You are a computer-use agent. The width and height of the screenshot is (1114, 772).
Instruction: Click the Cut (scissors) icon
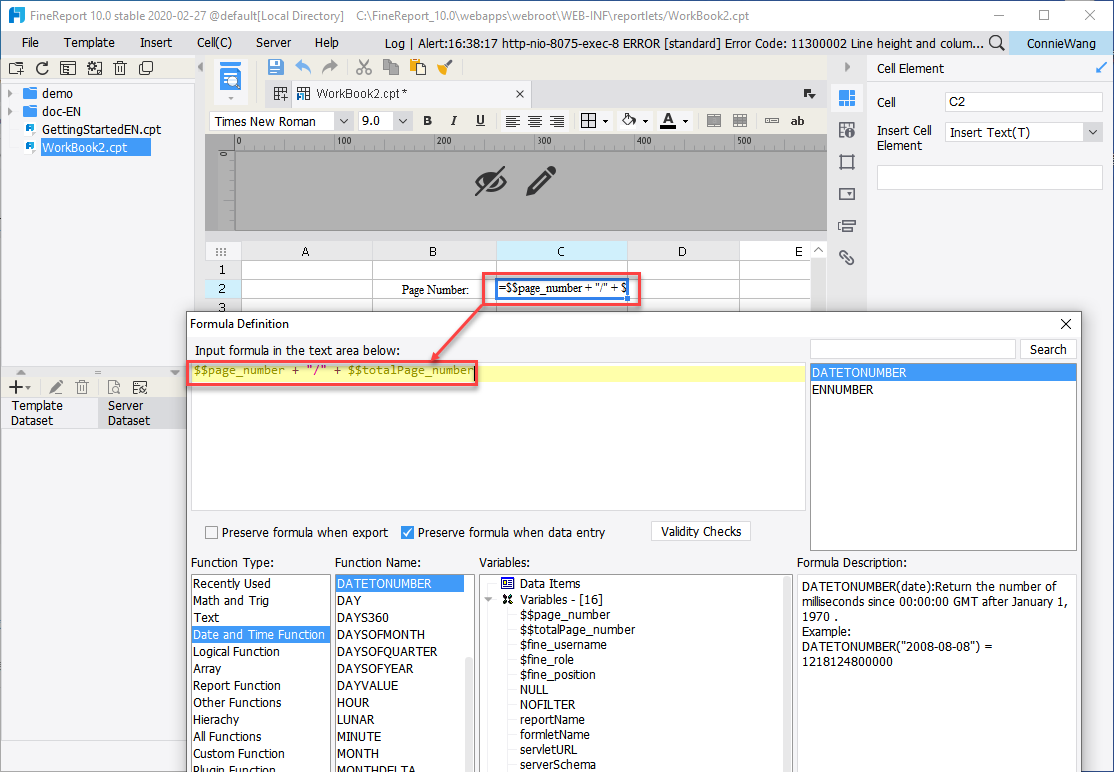(363, 66)
